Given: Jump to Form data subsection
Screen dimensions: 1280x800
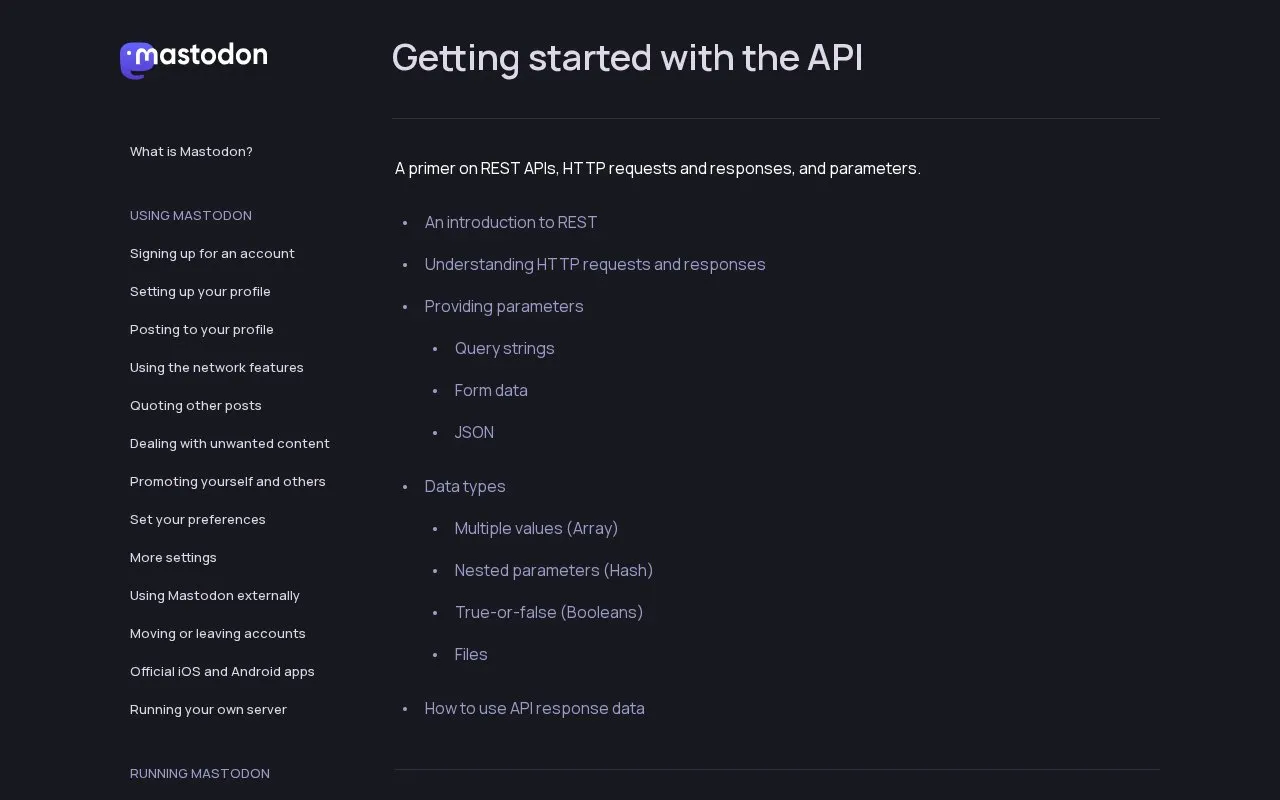Looking at the screenshot, I should click(491, 390).
